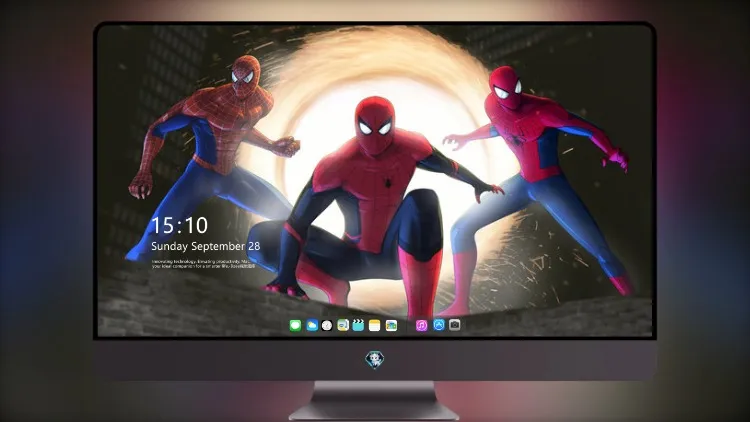This screenshot has height=422, width=750.
Task: Click the mascot logo on monitor chin
Action: (x=375, y=359)
